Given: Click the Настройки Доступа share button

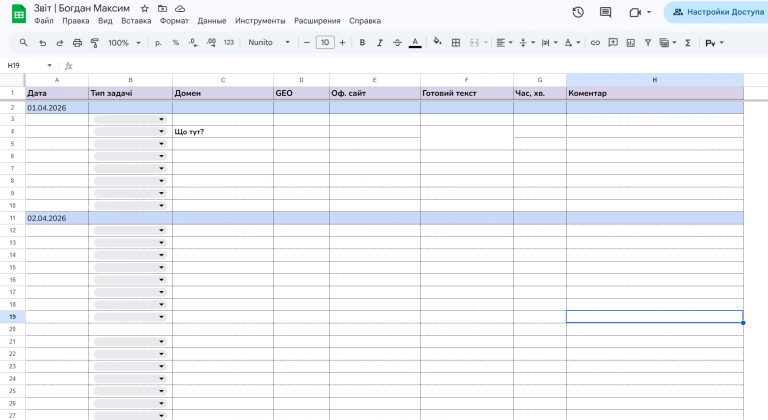Looking at the screenshot, I should 717,12.
